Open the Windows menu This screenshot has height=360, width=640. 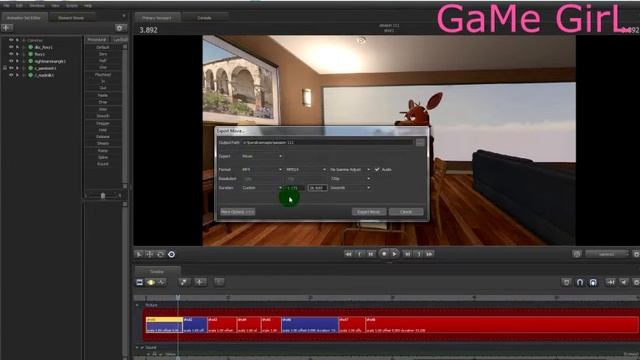click(37, 6)
